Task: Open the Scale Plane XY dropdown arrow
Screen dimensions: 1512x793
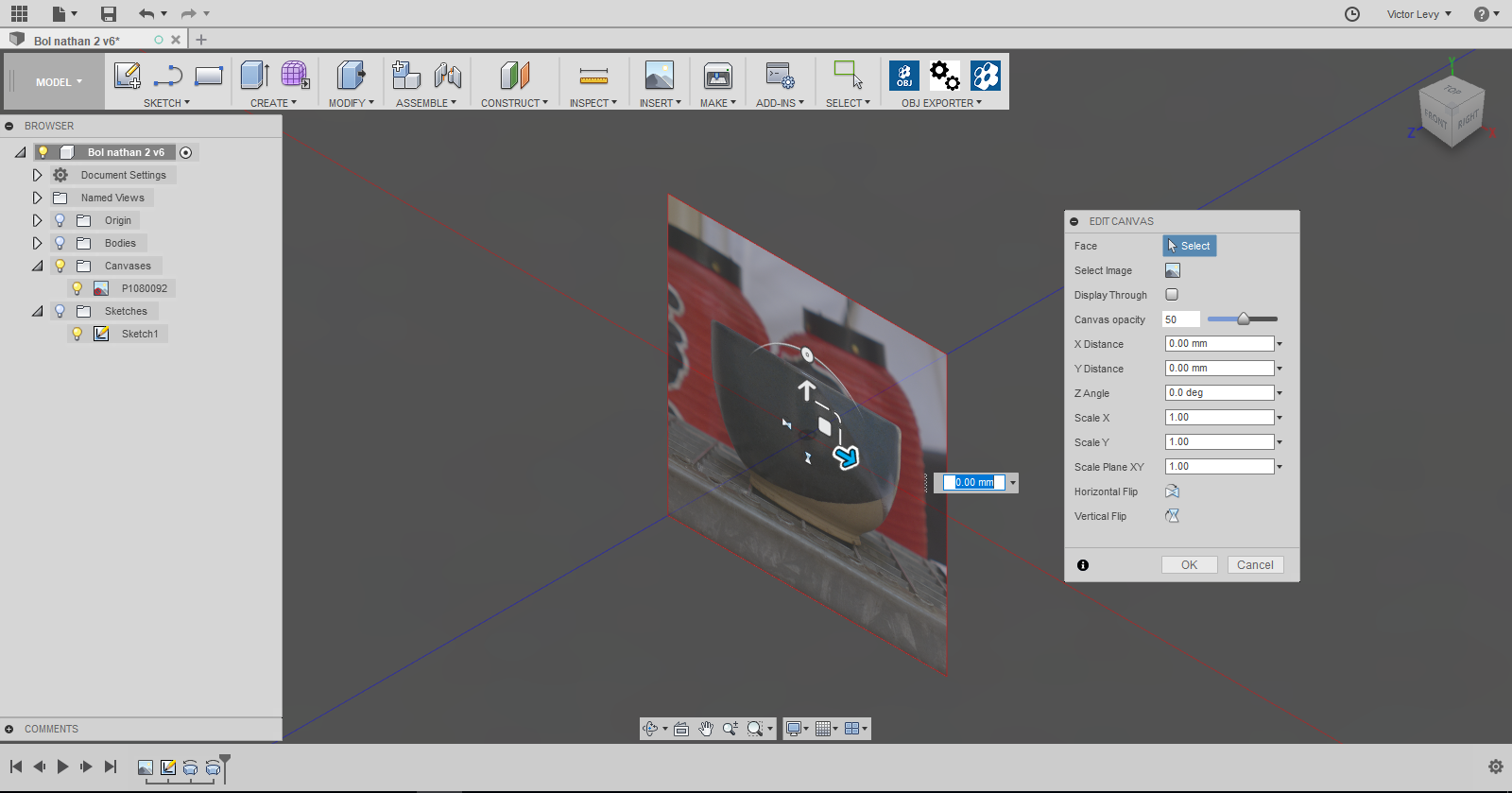Action: [x=1280, y=467]
